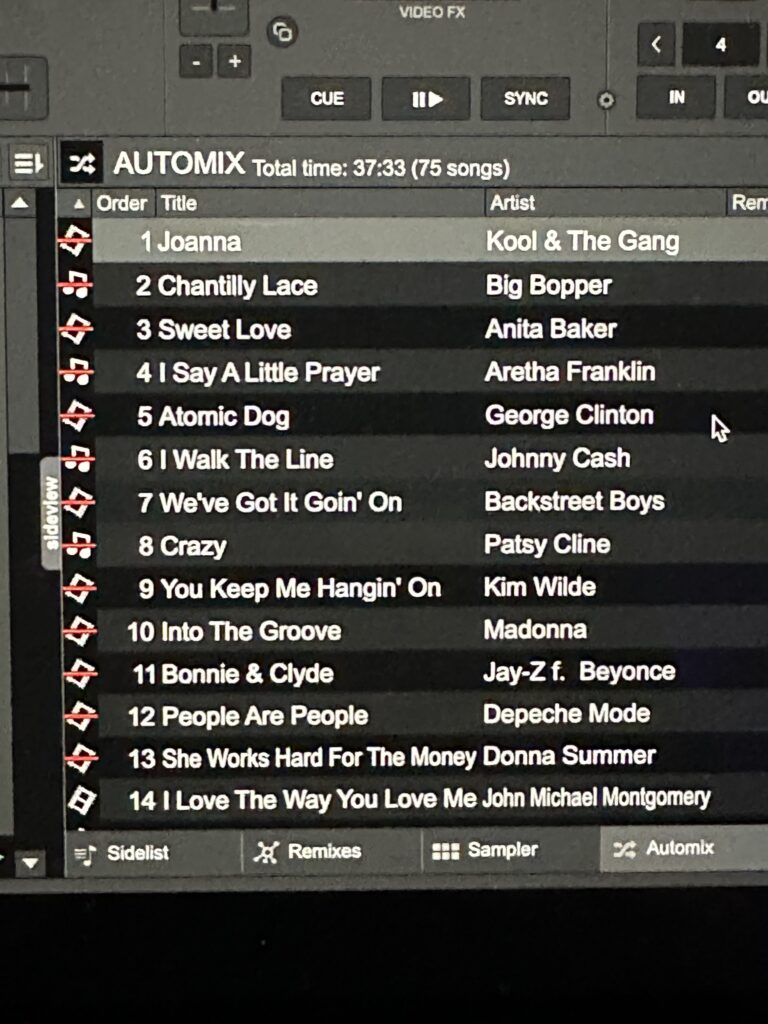This screenshot has width=768, height=1024.
Task: Click the missing-file icon next to Chantilly Lace
Action: pyautogui.click(x=76, y=285)
